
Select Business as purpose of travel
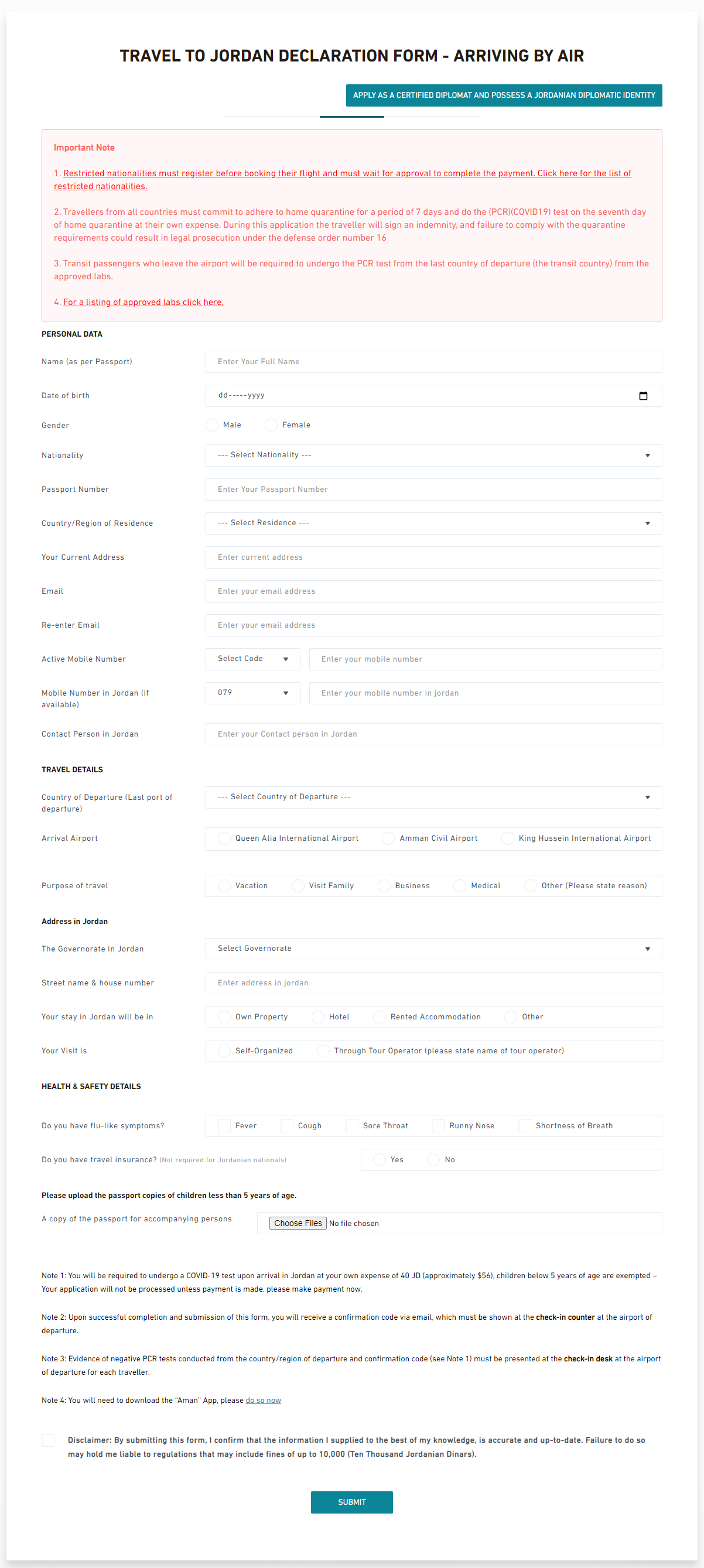pyautogui.click(x=384, y=886)
